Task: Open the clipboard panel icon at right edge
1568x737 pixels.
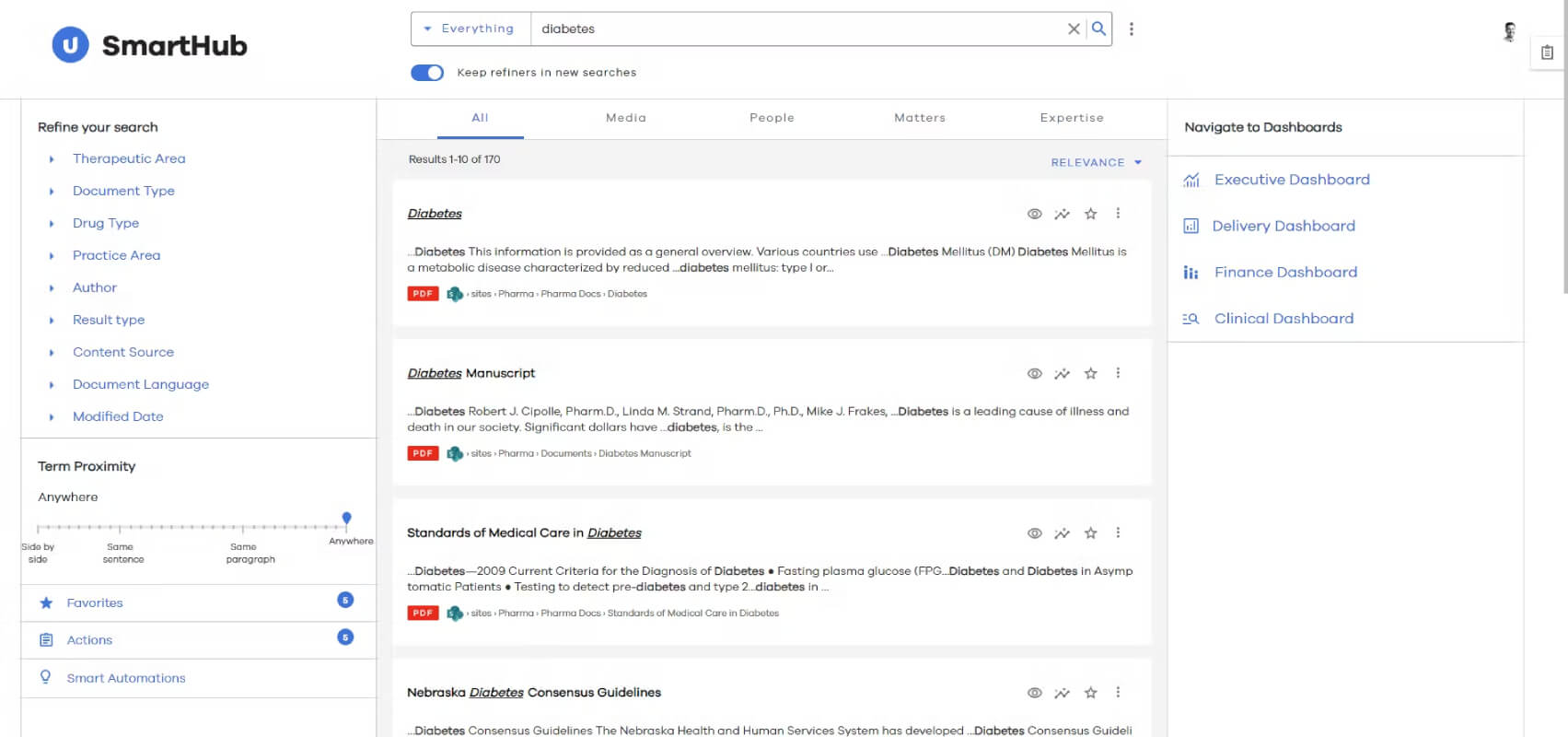Action: point(1547,53)
